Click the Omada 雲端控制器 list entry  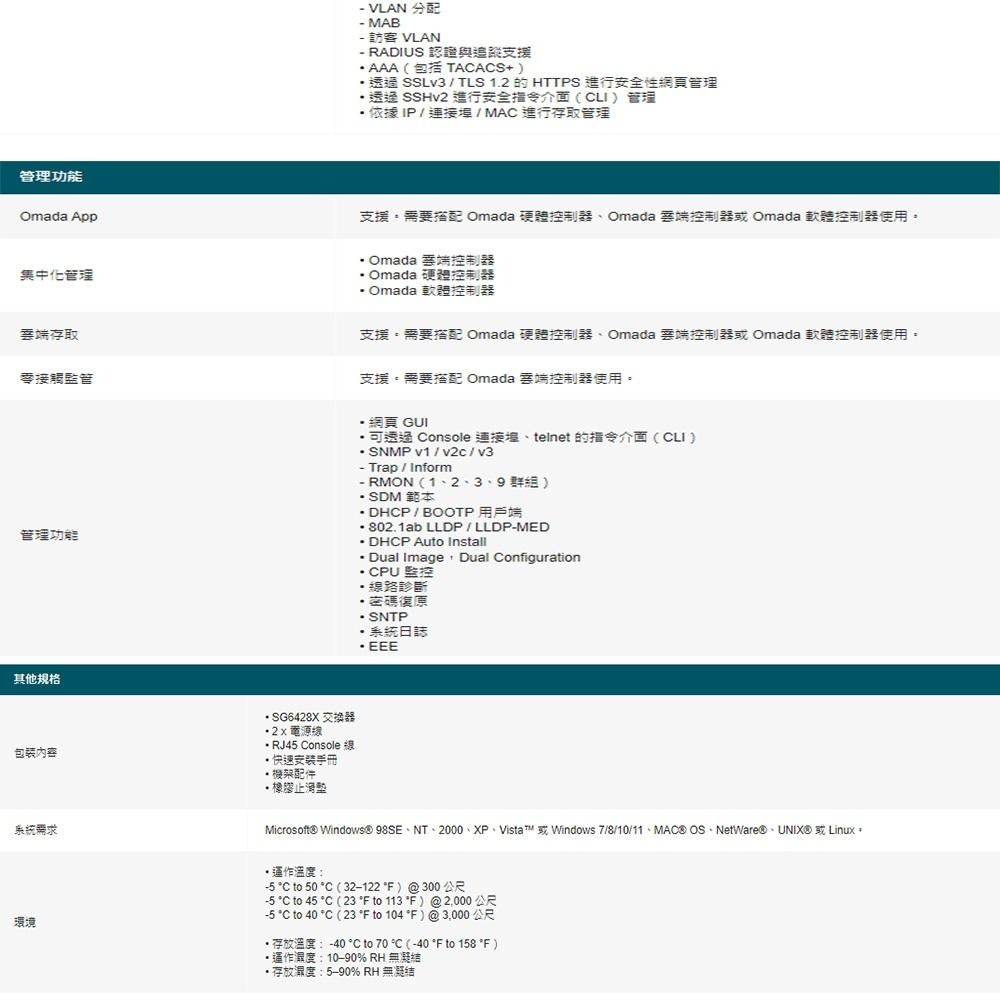pos(412,259)
